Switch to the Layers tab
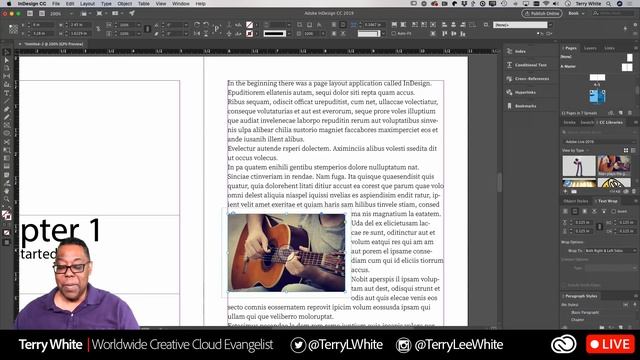The height and width of the screenshot is (360, 640). pos(590,48)
